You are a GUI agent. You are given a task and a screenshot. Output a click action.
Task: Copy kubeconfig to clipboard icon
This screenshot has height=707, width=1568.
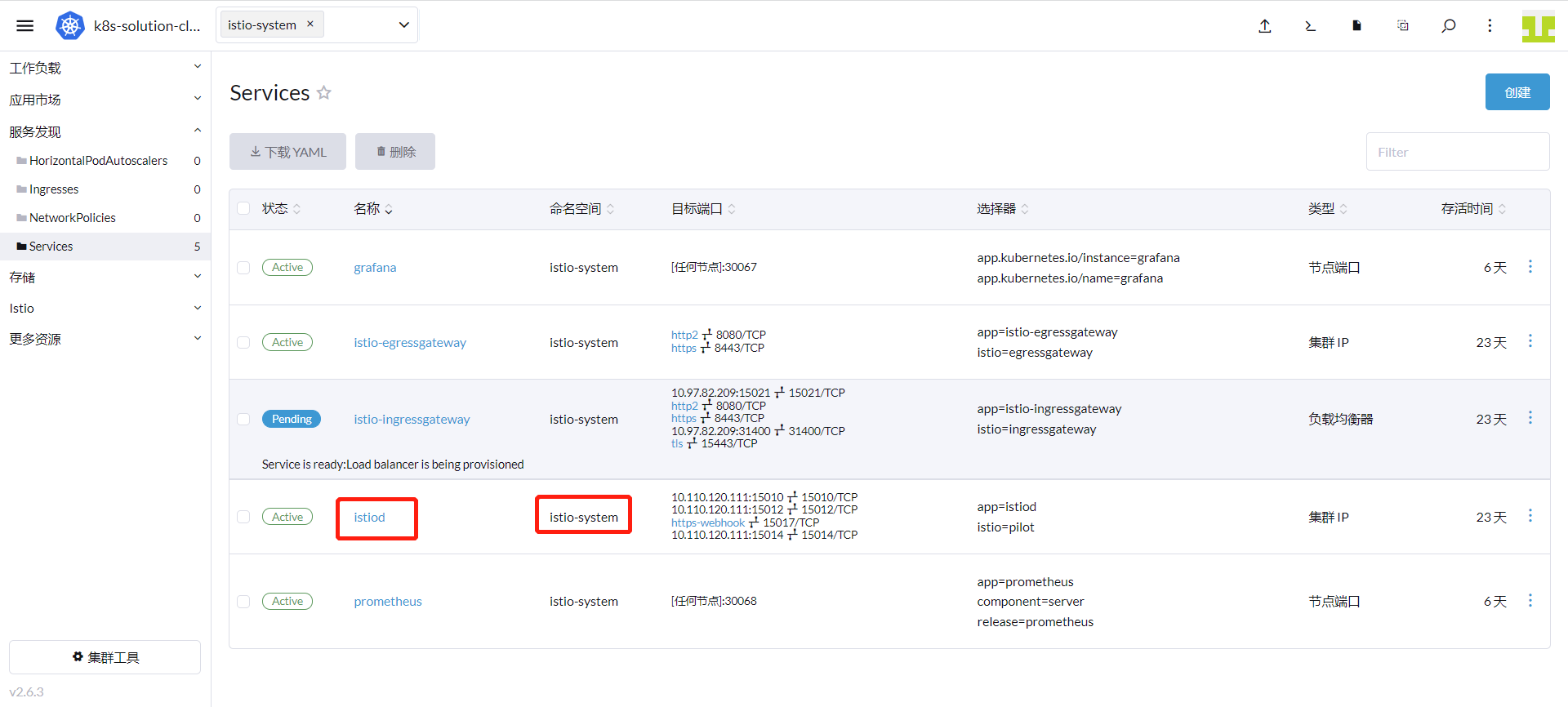pyautogui.click(x=1403, y=25)
